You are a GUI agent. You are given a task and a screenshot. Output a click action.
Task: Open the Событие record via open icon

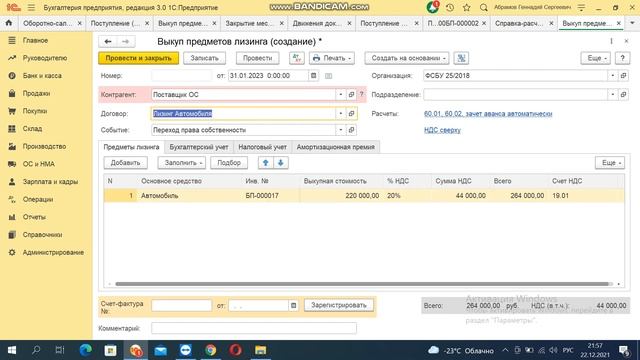point(351,130)
